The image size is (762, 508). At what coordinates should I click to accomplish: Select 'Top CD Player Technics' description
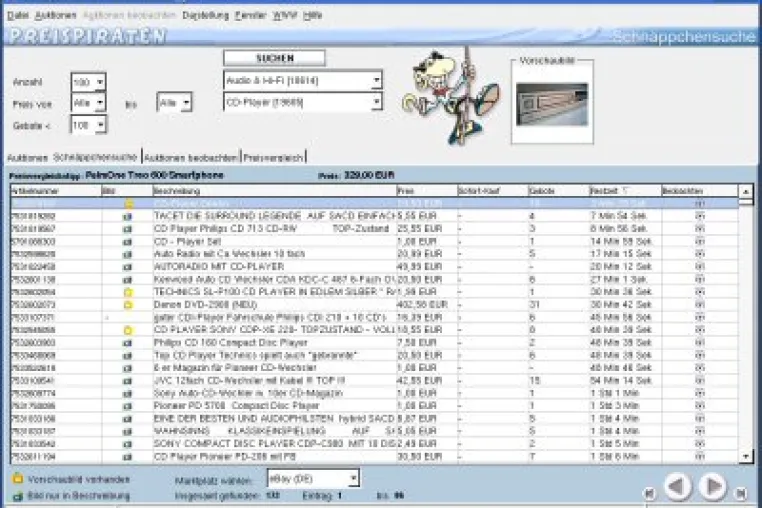click(255, 355)
